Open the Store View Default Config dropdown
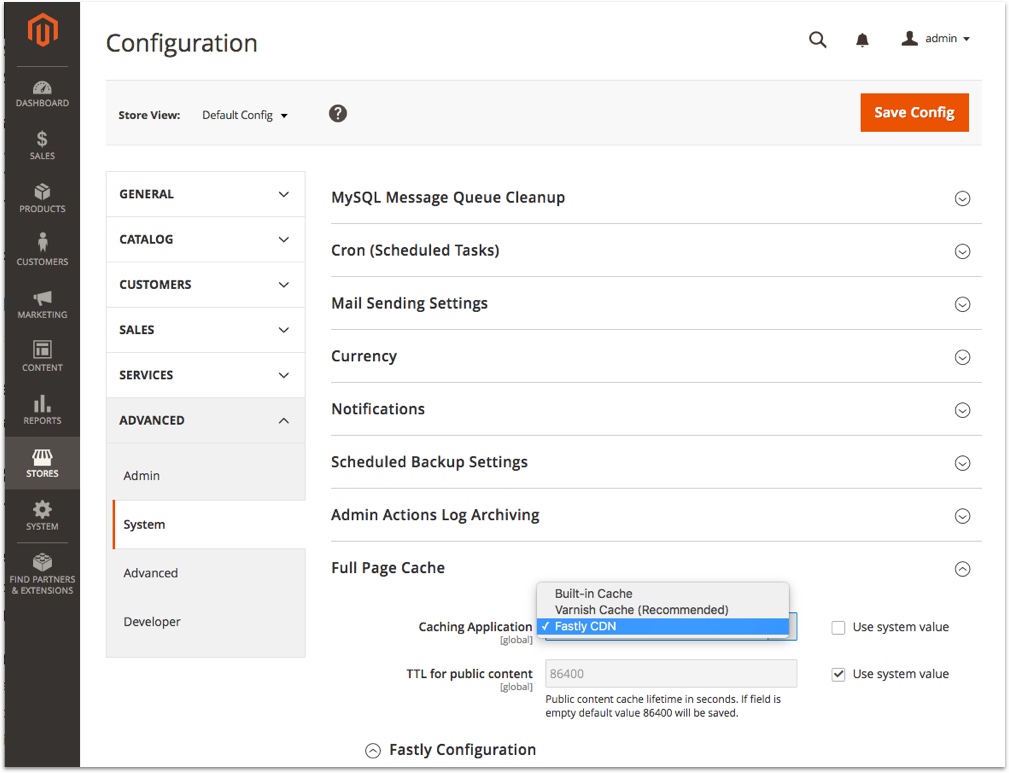Image resolution: width=1009 pixels, height=773 pixels. 245,115
